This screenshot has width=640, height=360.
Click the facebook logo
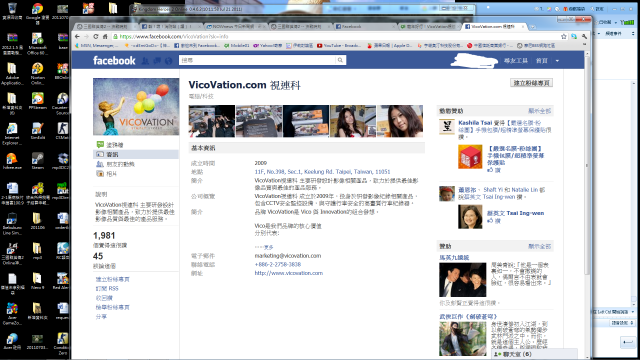[x=114, y=60]
